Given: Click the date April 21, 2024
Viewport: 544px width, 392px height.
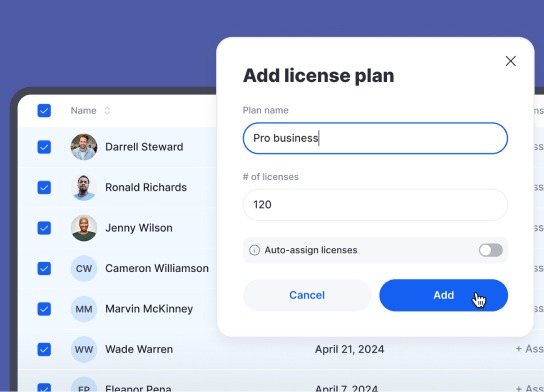Looking at the screenshot, I should (x=349, y=349).
